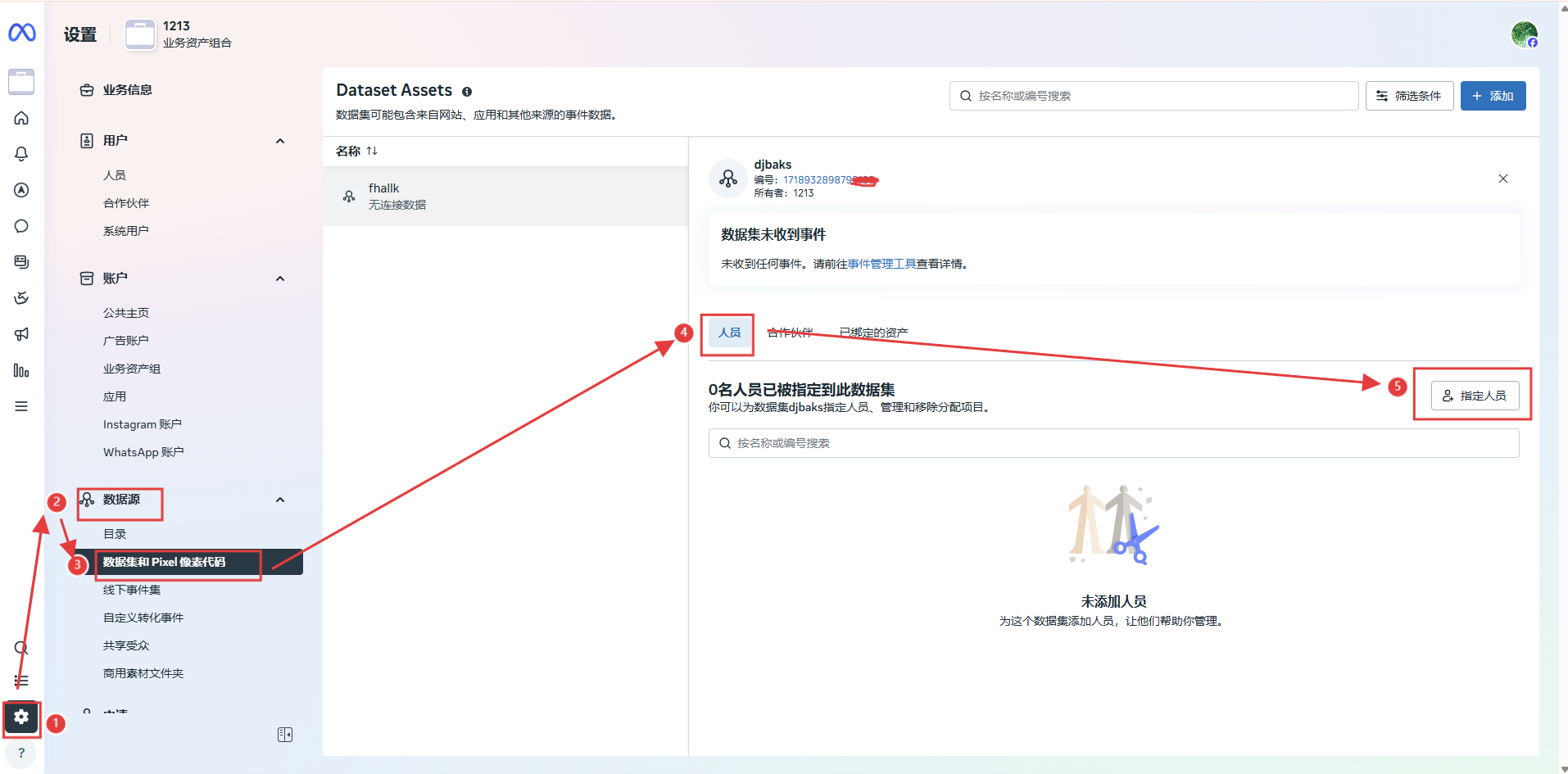Screen dimensions: 1568x774
Task: Click the 1213 business portfolio switcher
Action: pos(179,34)
